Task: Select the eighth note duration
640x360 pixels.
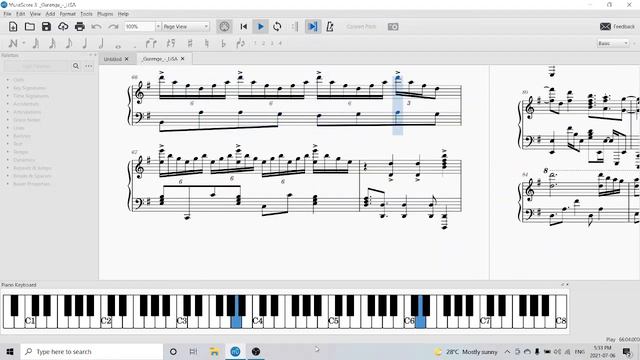Action: point(69,43)
